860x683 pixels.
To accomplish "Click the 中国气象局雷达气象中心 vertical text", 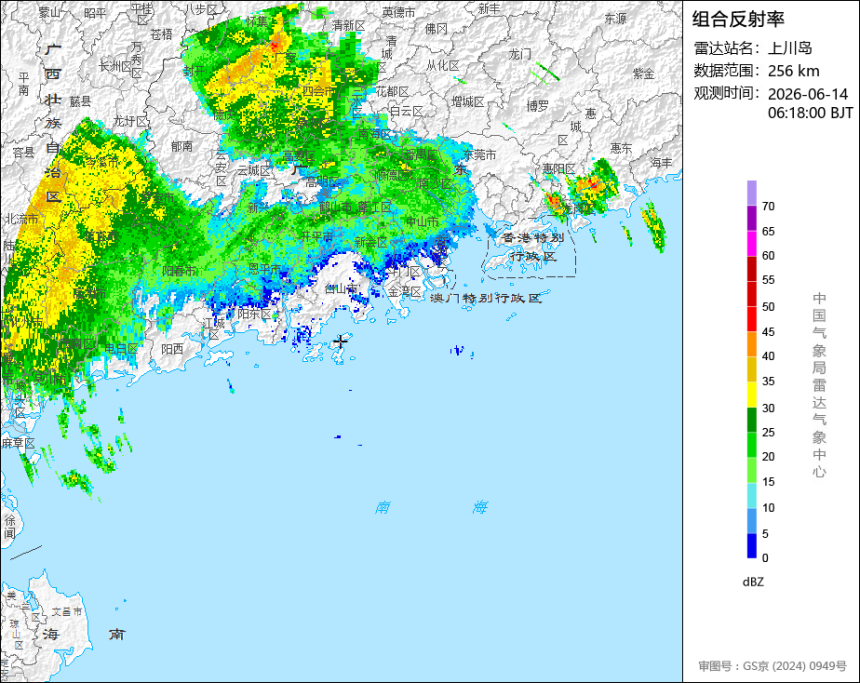I will click(819, 385).
